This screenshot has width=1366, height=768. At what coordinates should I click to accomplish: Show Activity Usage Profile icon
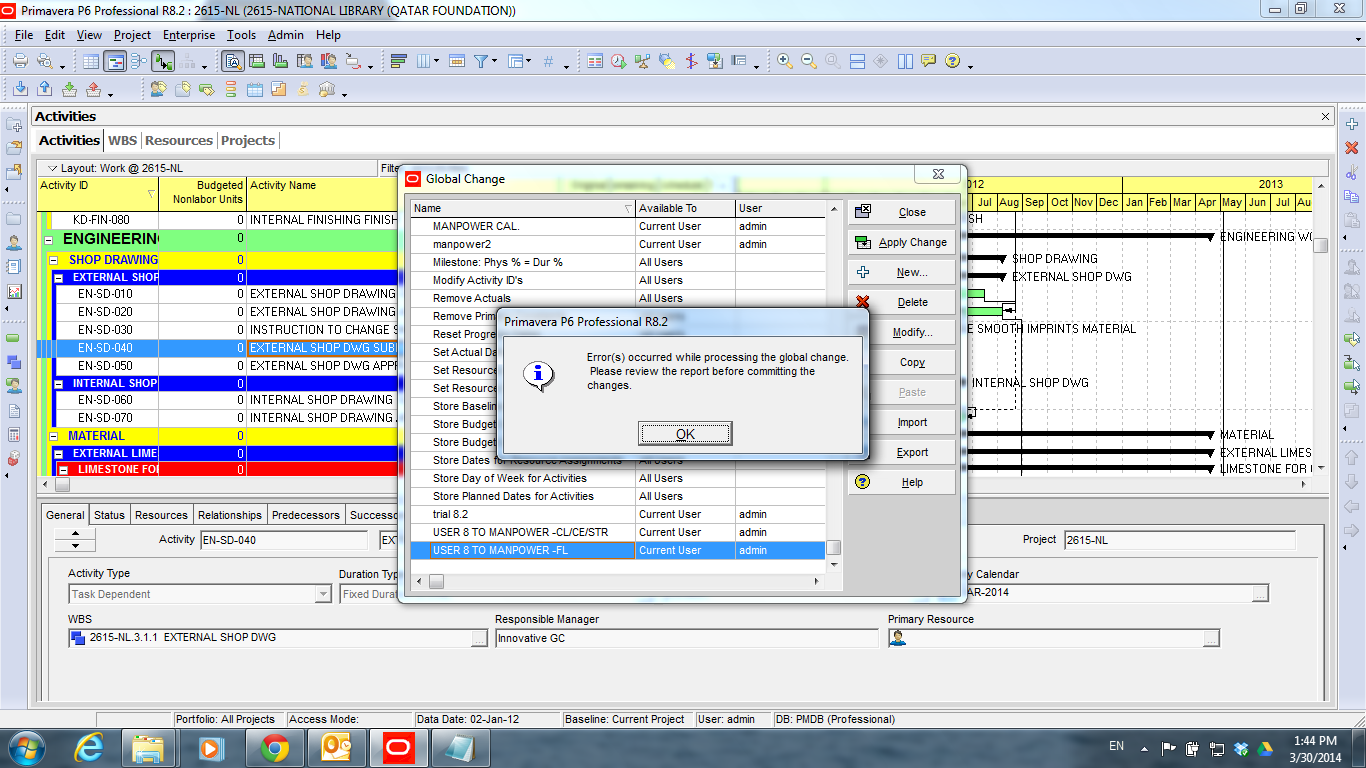click(281, 61)
